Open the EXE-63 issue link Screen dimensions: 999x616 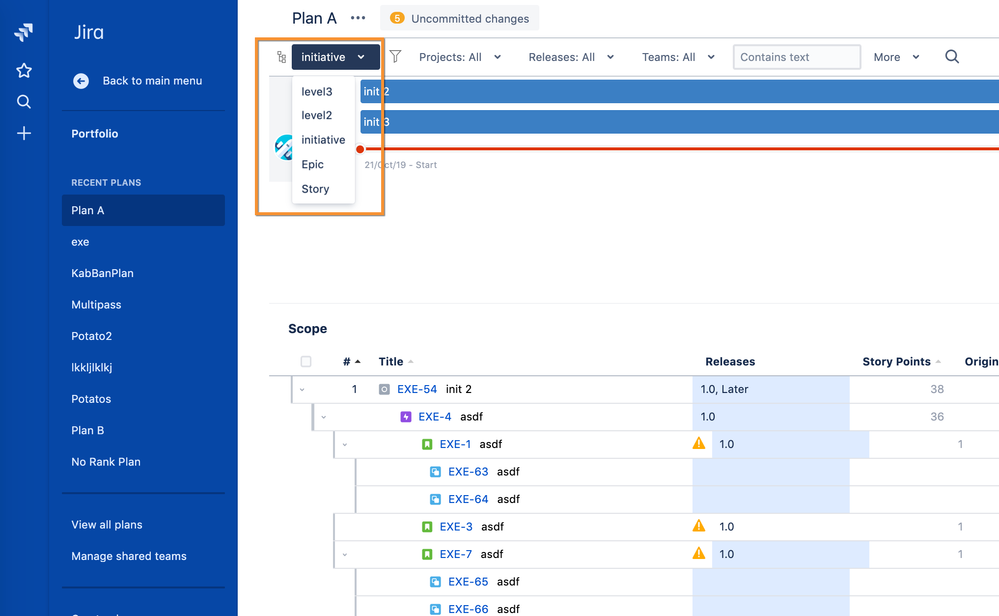click(468, 471)
